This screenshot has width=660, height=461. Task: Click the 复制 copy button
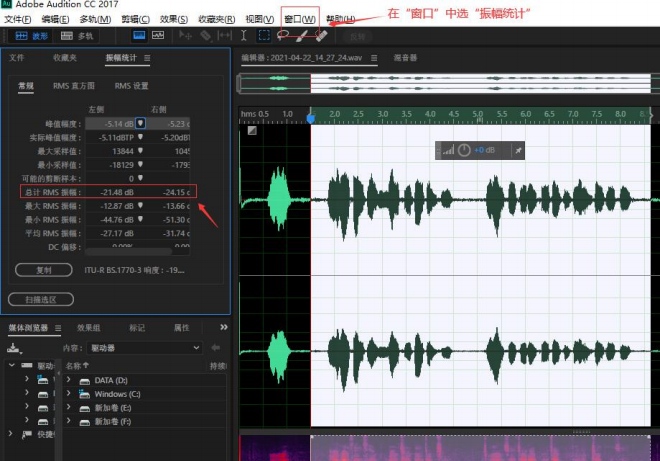[x=44, y=270]
